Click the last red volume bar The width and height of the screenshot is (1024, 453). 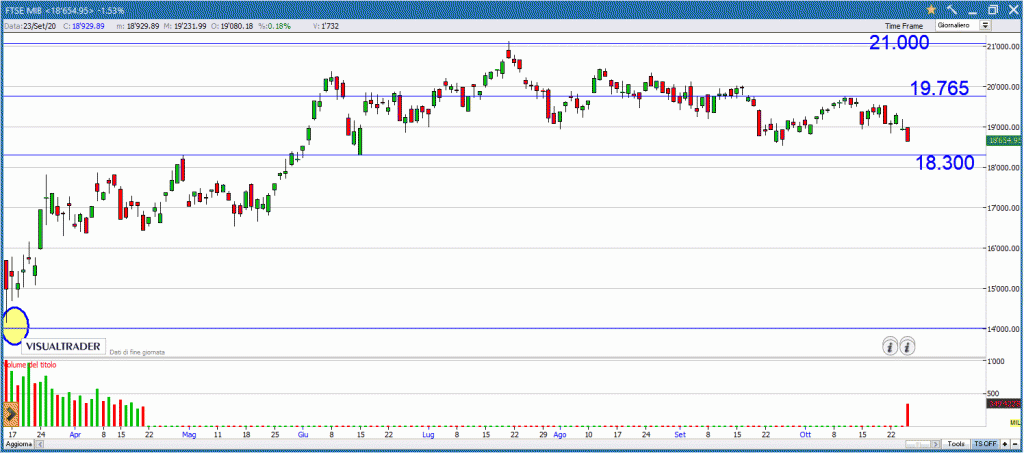(907, 414)
